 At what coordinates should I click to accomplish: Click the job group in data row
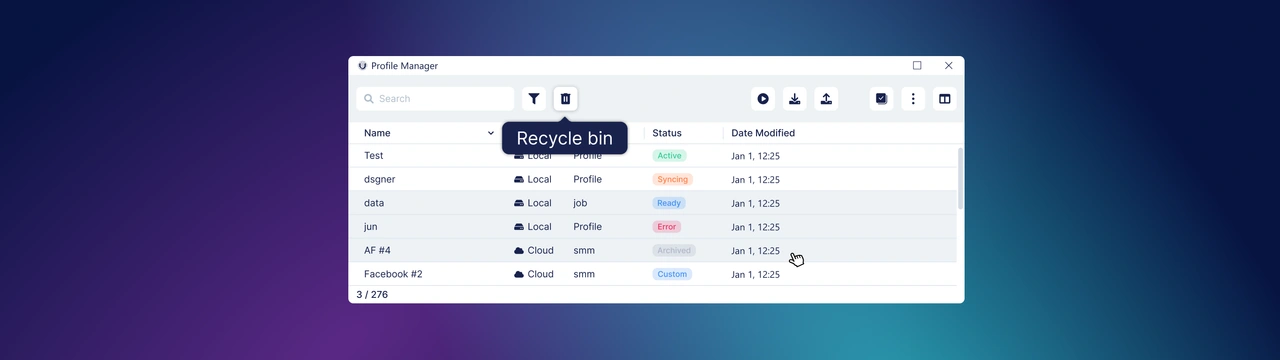(580, 203)
